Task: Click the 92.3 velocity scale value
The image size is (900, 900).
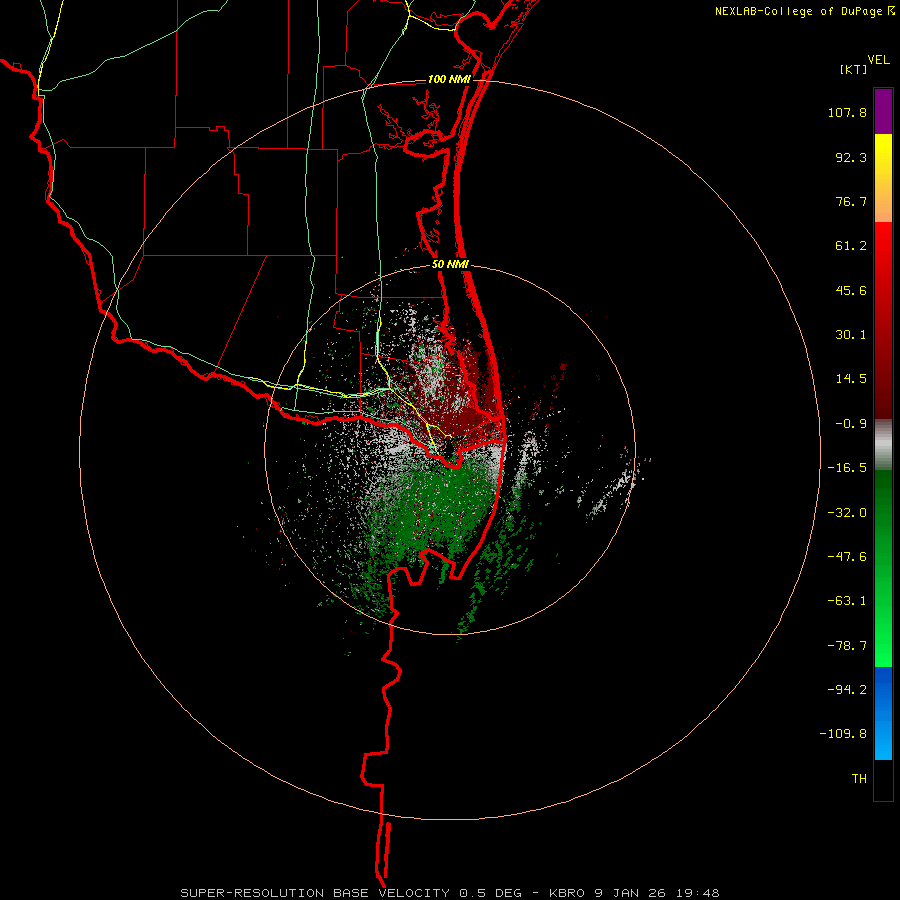Action: click(x=851, y=157)
